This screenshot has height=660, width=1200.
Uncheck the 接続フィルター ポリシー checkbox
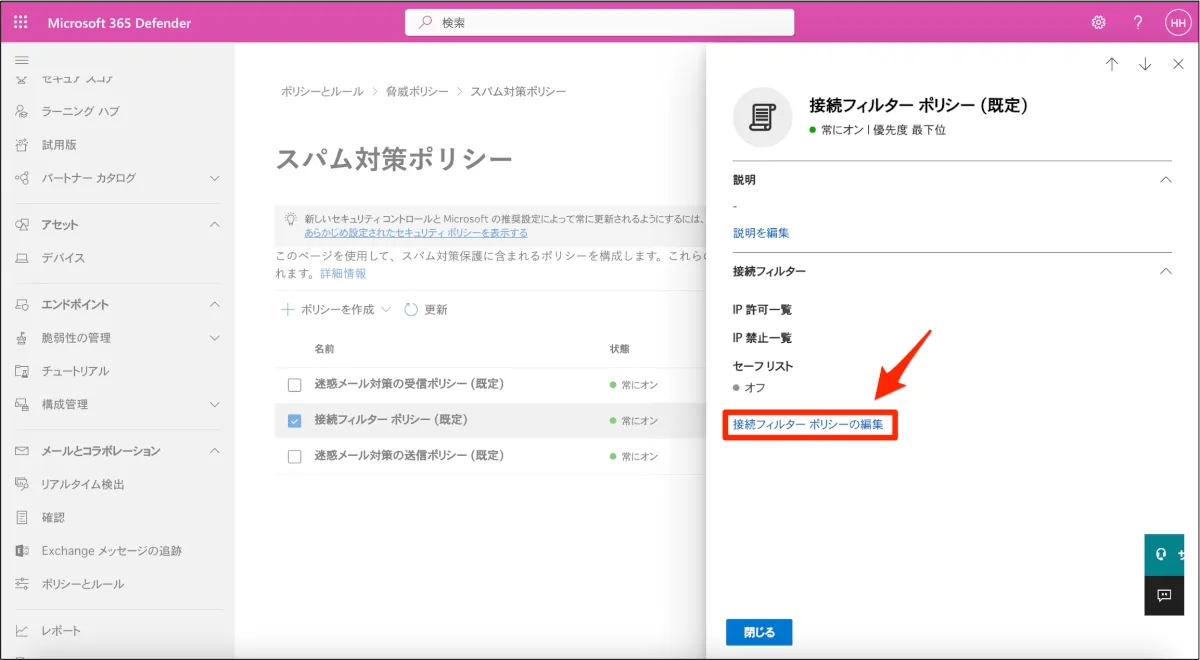[x=294, y=420]
